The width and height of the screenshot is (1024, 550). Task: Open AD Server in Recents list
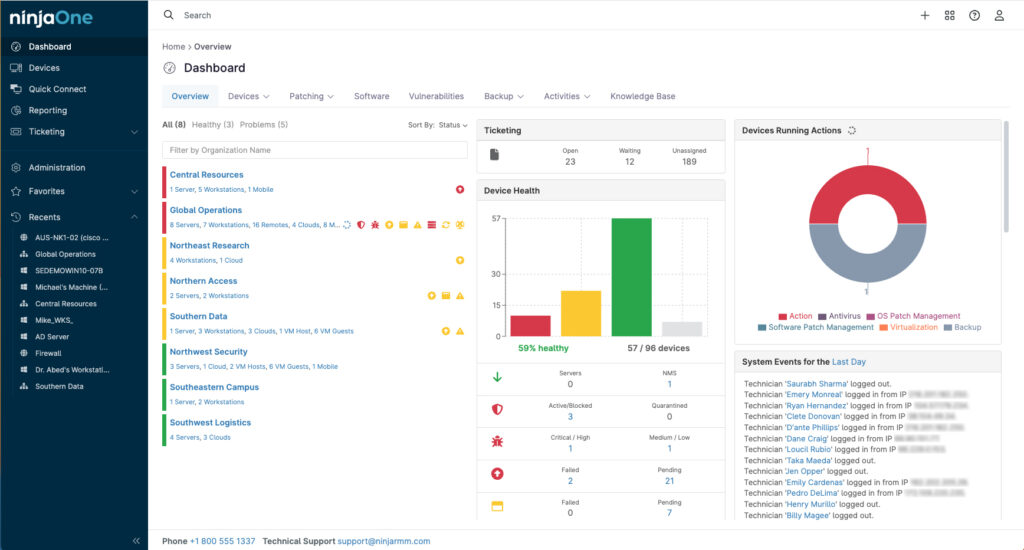pos(52,337)
